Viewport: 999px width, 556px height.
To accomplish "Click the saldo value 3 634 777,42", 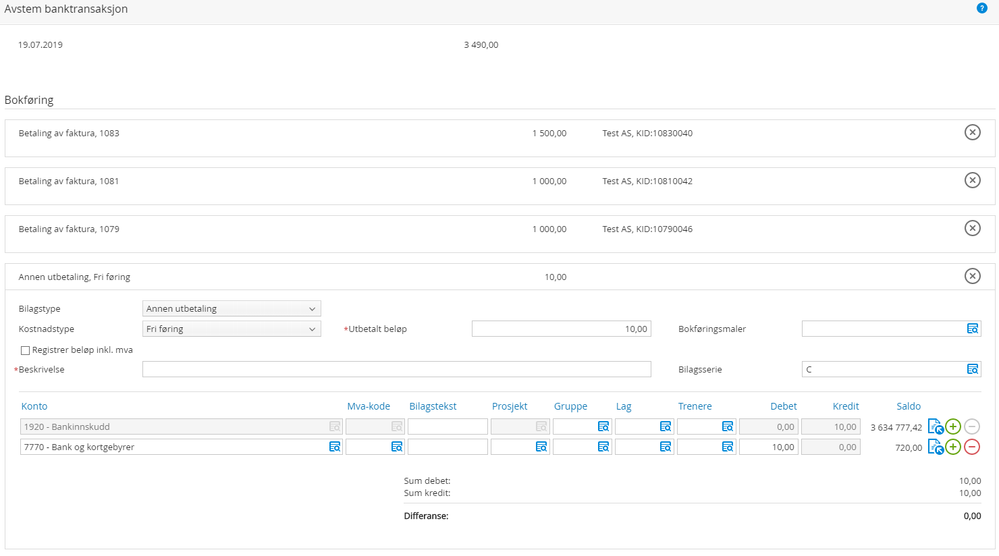I will [896, 427].
